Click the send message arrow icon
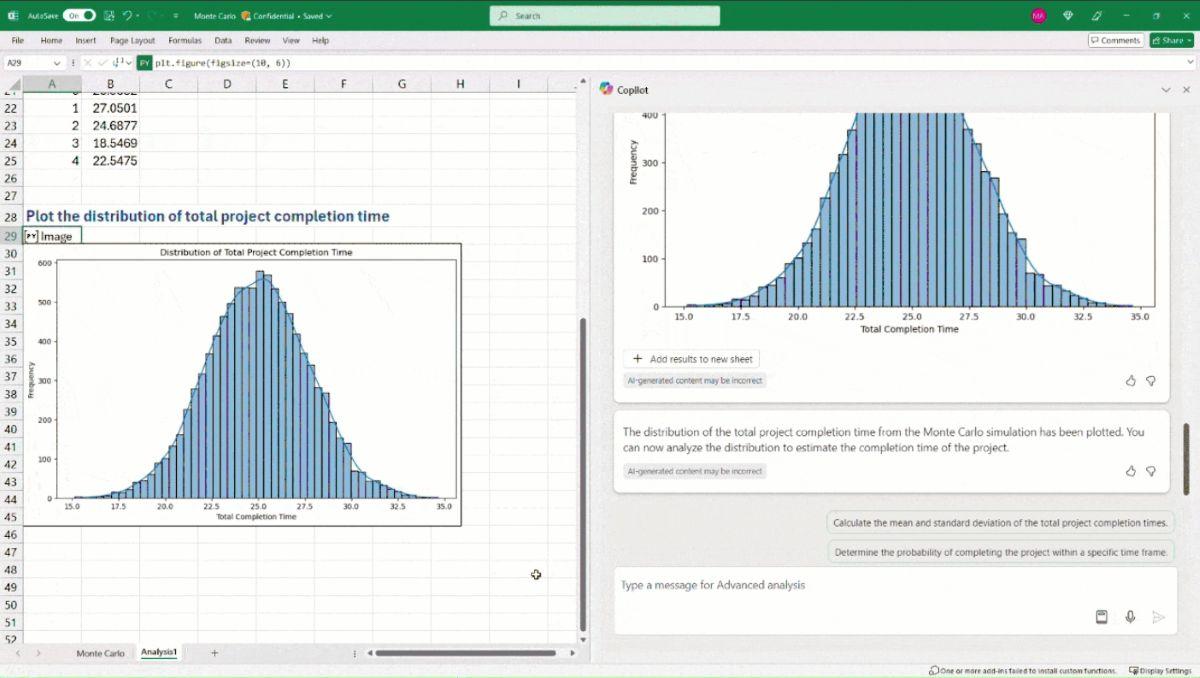1200x678 pixels. point(1158,617)
